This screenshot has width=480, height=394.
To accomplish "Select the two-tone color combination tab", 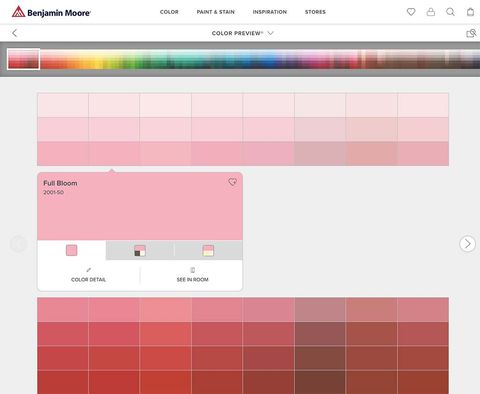I will pos(208,250).
